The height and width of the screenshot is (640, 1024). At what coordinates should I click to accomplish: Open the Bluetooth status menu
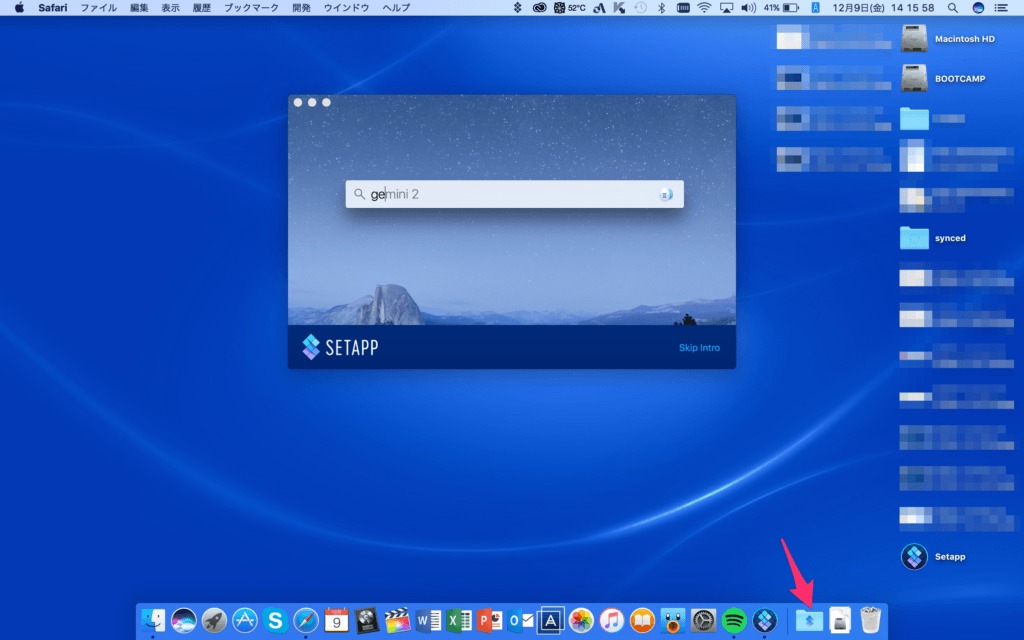coord(661,8)
